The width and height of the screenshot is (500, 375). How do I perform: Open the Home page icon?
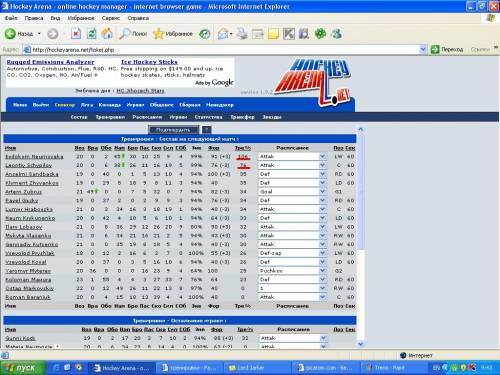tap(107, 34)
